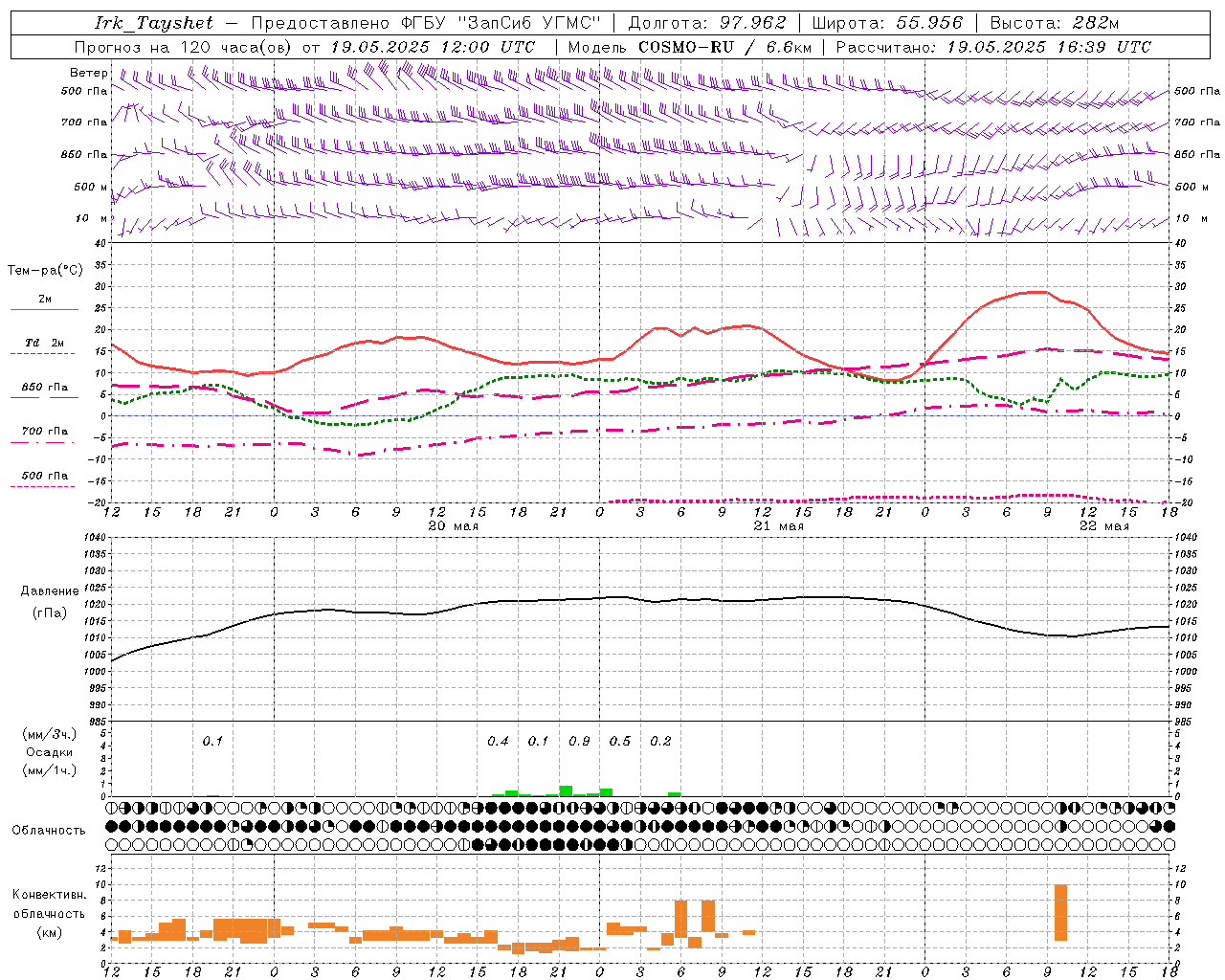Screen dimensions: 1225x980
Task: Click the Осадки panel label
Action: click(x=50, y=752)
